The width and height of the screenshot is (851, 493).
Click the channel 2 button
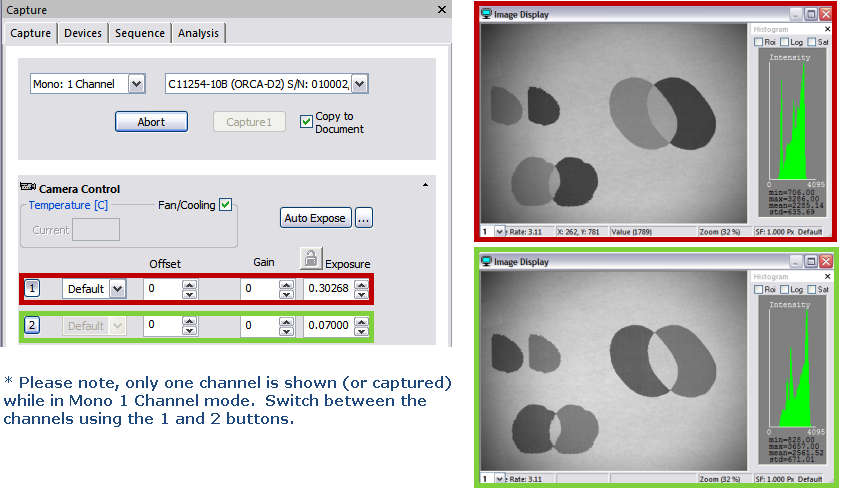[32, 326]
